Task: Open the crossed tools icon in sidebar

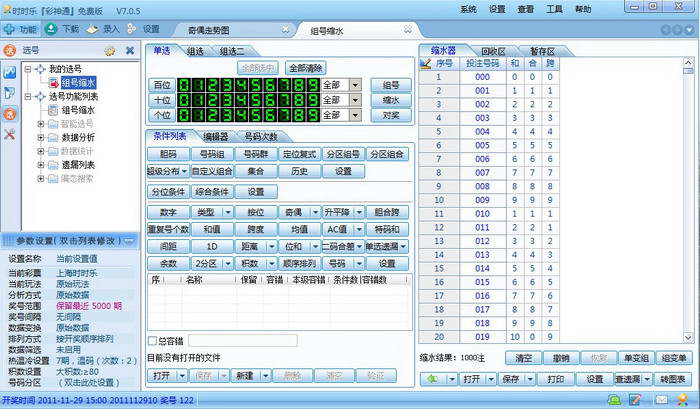Action: click(10, 134)
